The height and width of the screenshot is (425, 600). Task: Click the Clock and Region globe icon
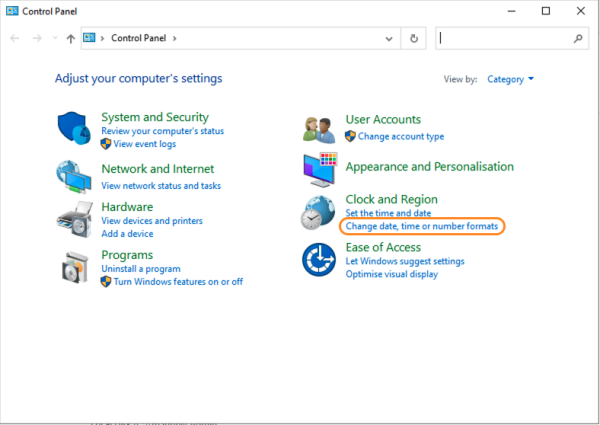click(320, 212)
